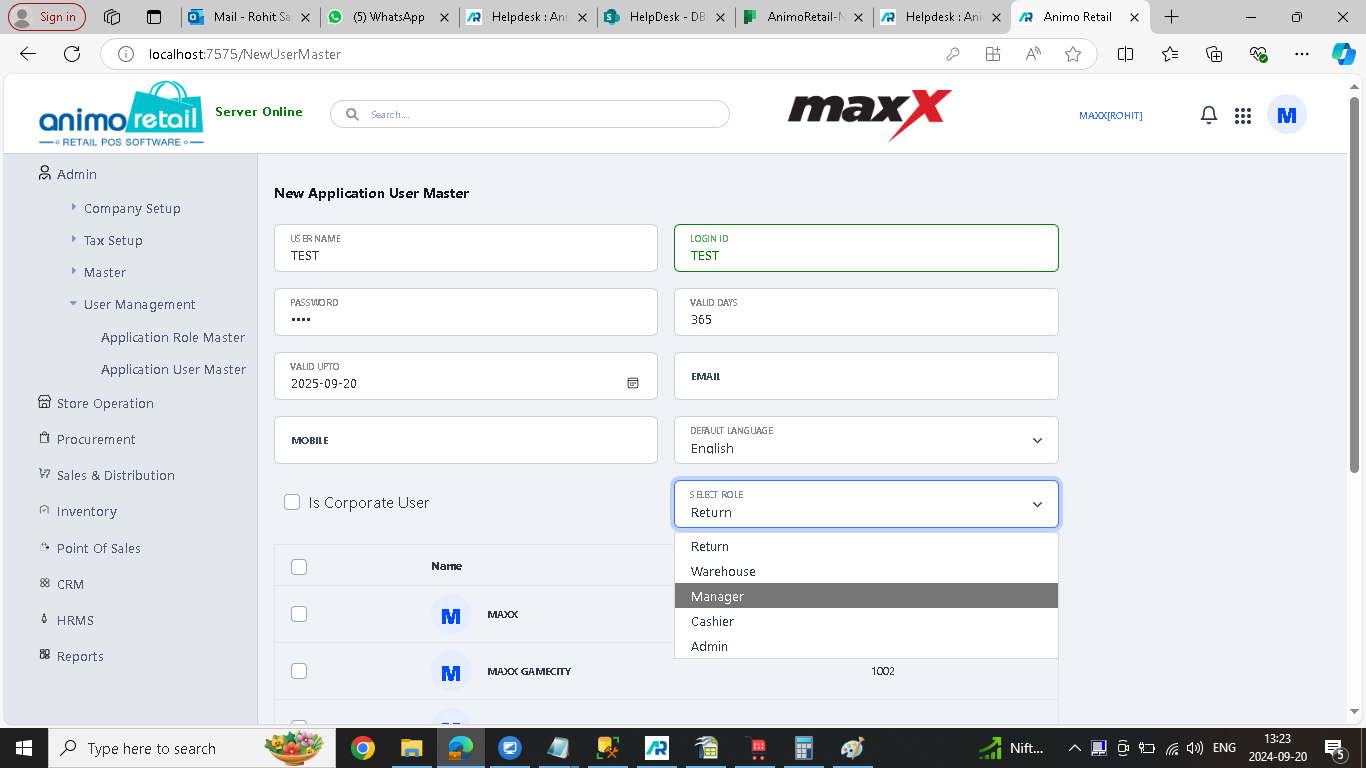1366x768 pixels.
Task: Open the apps grid icon in the header
Action: (1243, 116)
